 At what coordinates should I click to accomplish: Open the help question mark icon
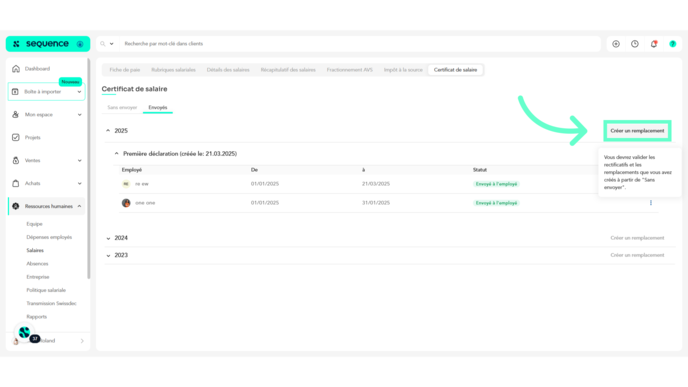point(673,44)
